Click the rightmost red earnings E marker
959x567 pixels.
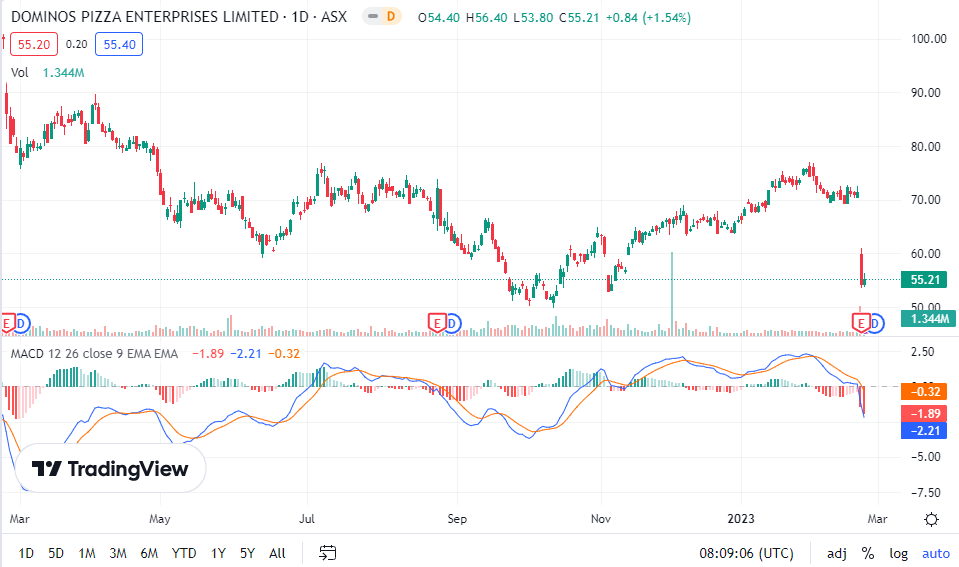[860, 322]
